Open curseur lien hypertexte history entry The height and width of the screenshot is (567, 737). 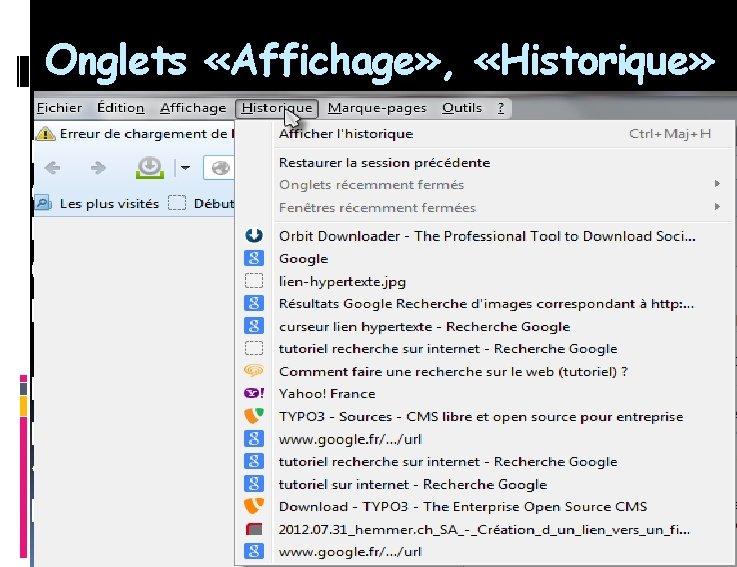[x=484, y=326]
